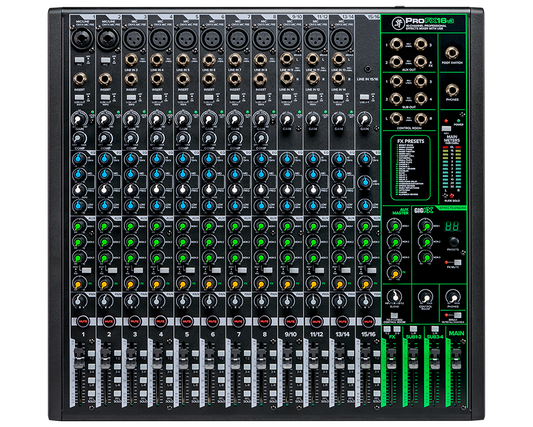Click the Line In 3 jack

pos(131,60)
